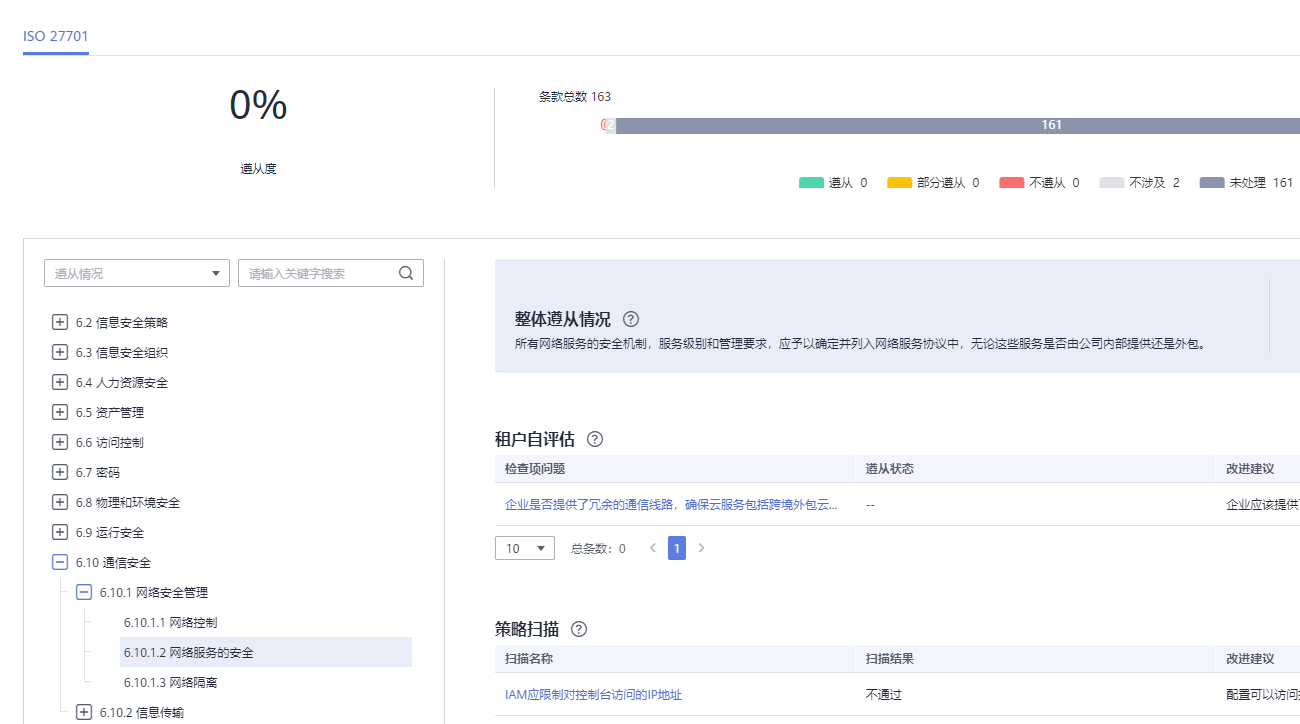The width and height of the screenshot is (1300, 724).
Task: Expand 6.5 资产管理 node
Action: (60, 412)
